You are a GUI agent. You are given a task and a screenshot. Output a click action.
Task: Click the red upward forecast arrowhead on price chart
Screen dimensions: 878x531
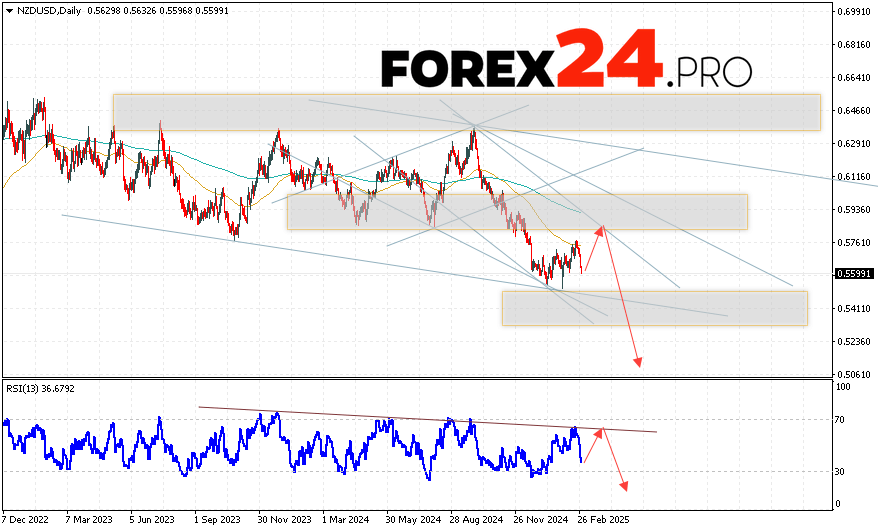pos(602,229)
